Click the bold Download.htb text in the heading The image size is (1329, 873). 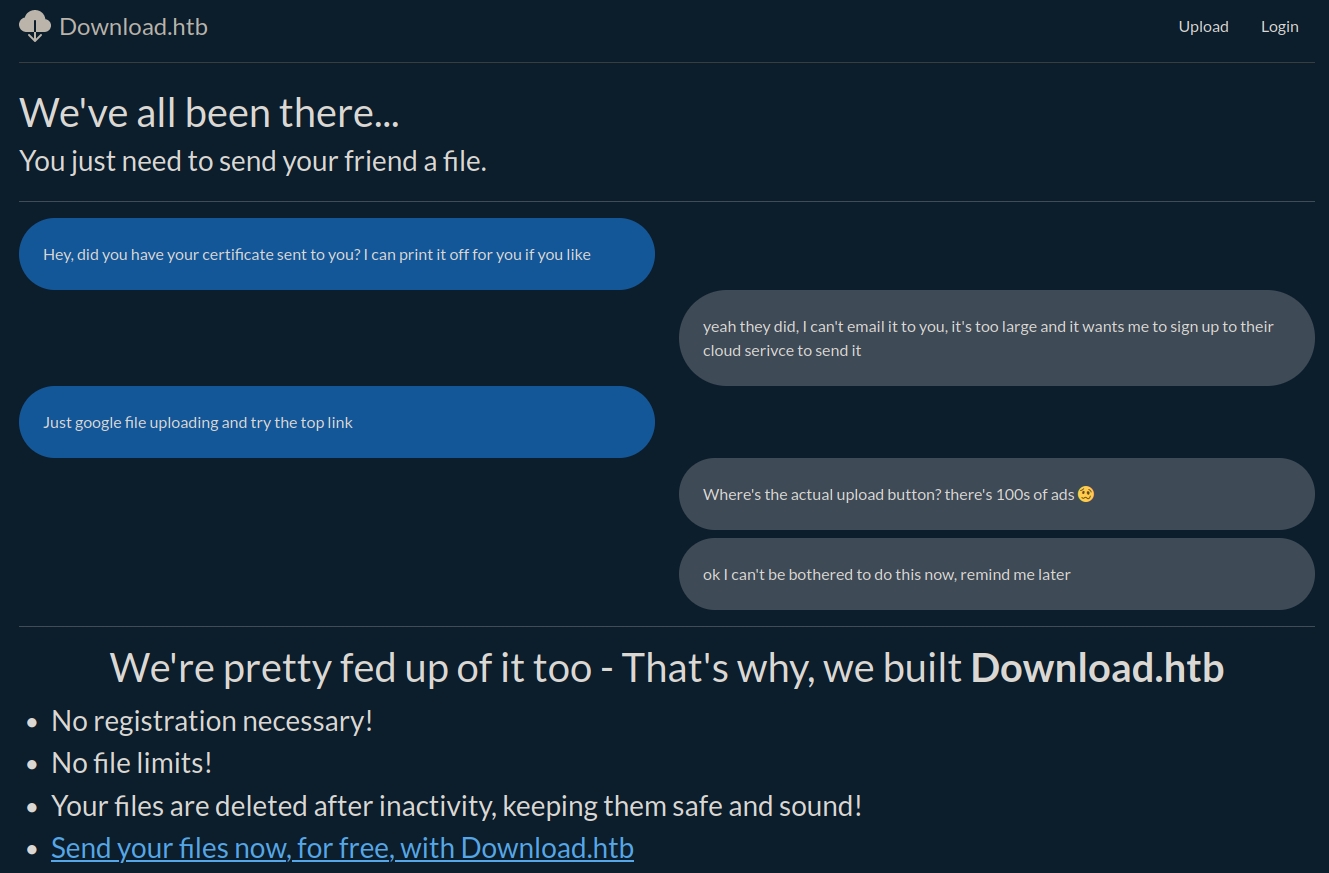pos(1097,668)
